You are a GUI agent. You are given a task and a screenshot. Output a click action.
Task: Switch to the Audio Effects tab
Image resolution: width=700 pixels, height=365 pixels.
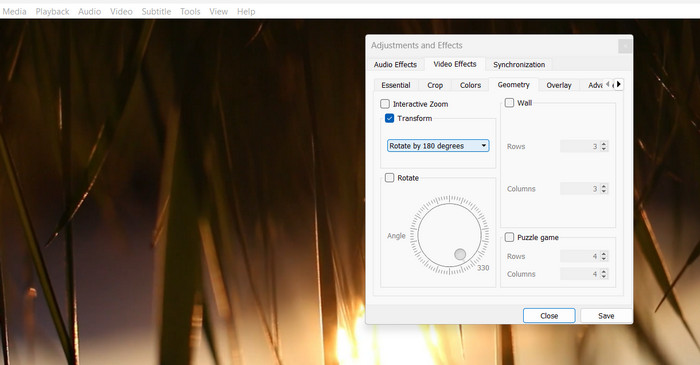coord(395,65)
